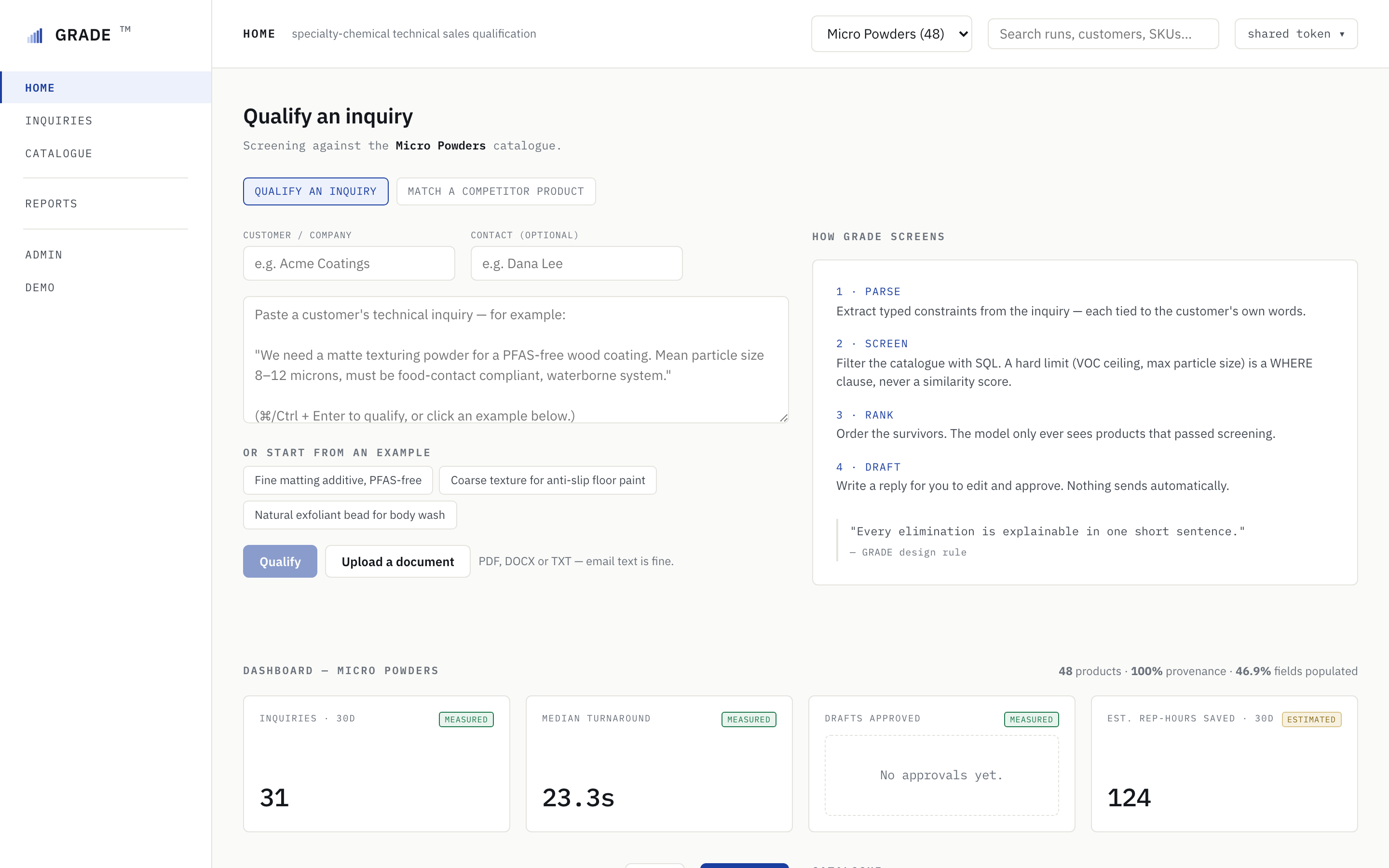
Task: Open the Micro Powders (48) catalogue dropdown
Action: 891,34
